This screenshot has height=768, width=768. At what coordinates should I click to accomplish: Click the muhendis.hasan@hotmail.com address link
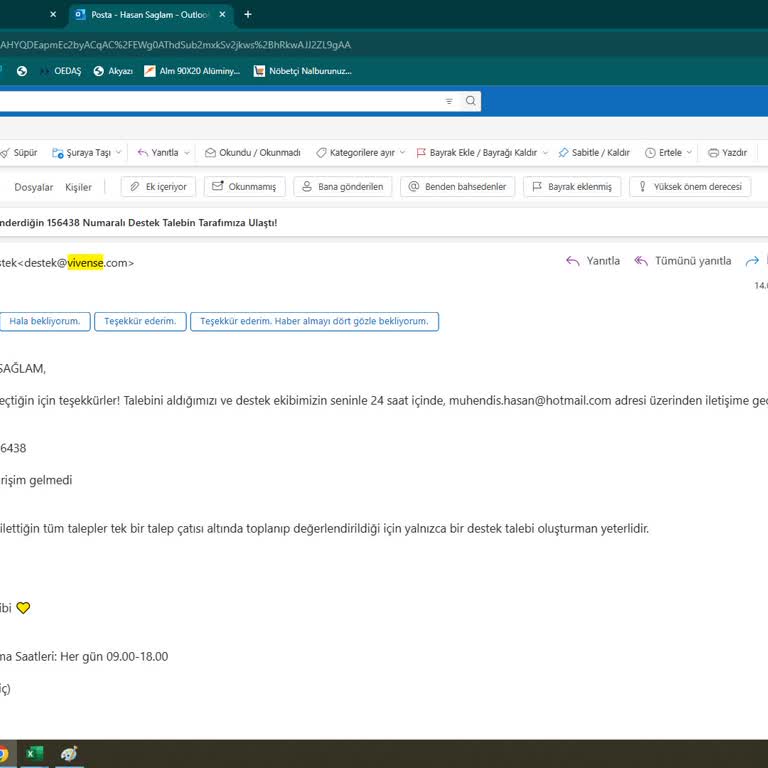click(x=530, y=401)
